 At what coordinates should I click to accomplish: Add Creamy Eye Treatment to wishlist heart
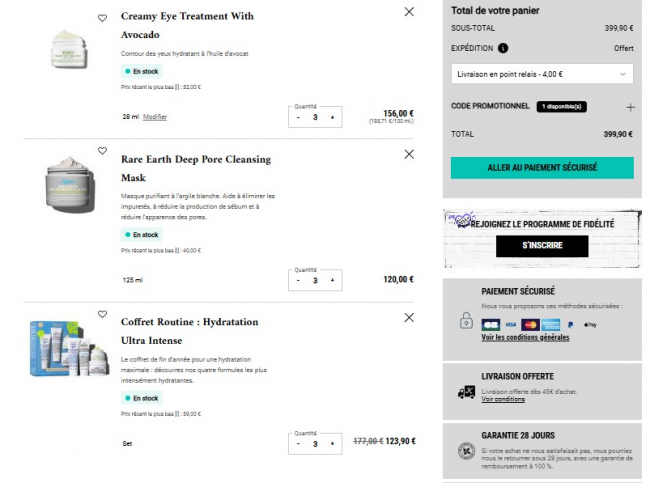(x=102, y=18)
